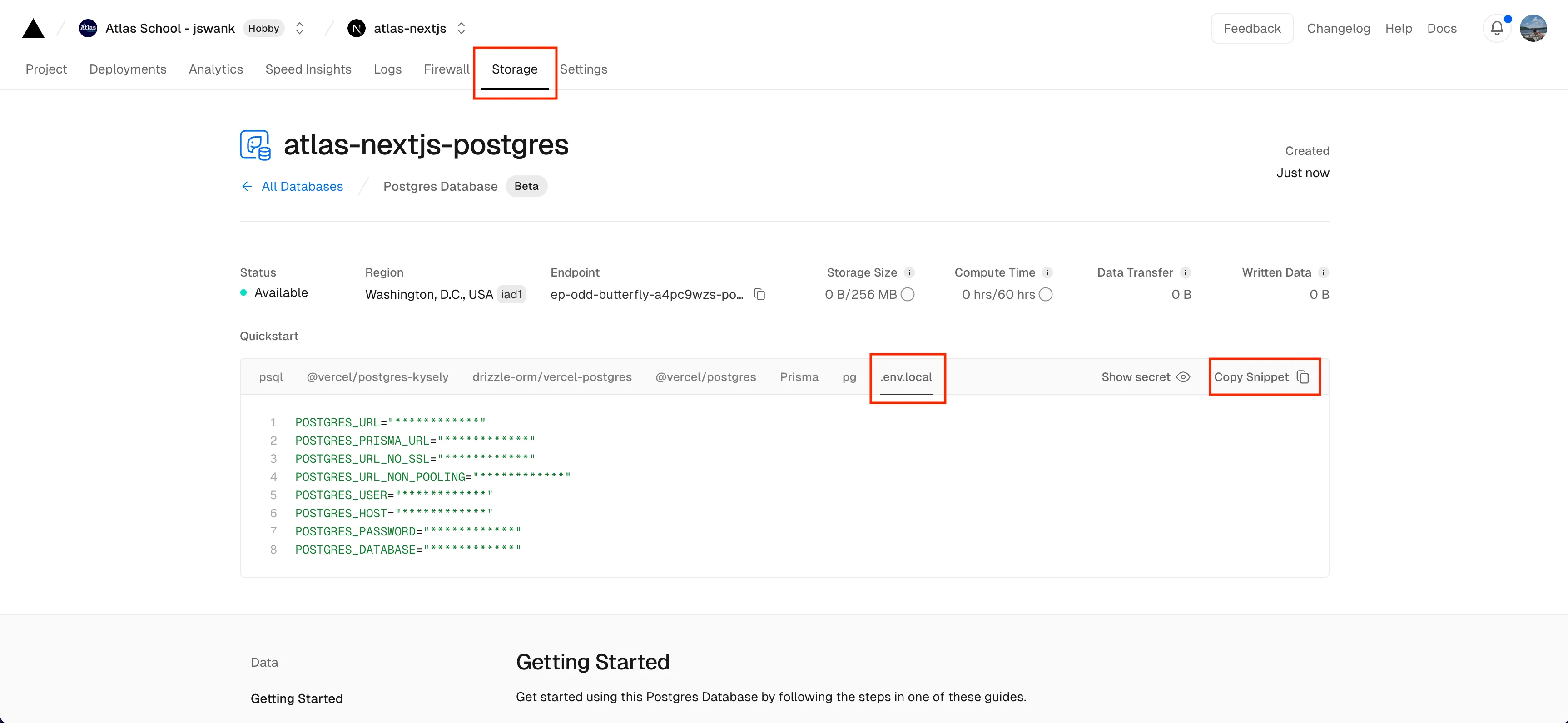The width and height of the screenshot is (1568, 723).
Task: Click the POSTGRES_DATABASE line
Action: pyautogui.click(x=408, y=550)
